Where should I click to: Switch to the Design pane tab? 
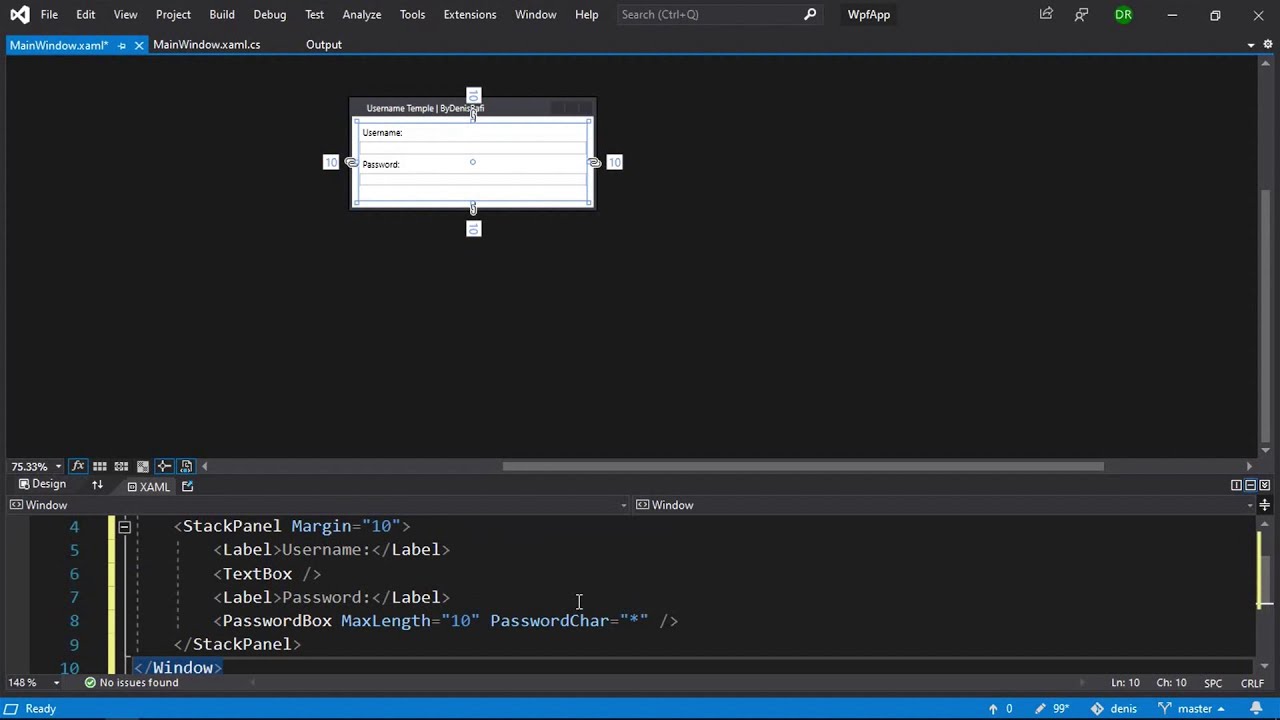(42, 484)
